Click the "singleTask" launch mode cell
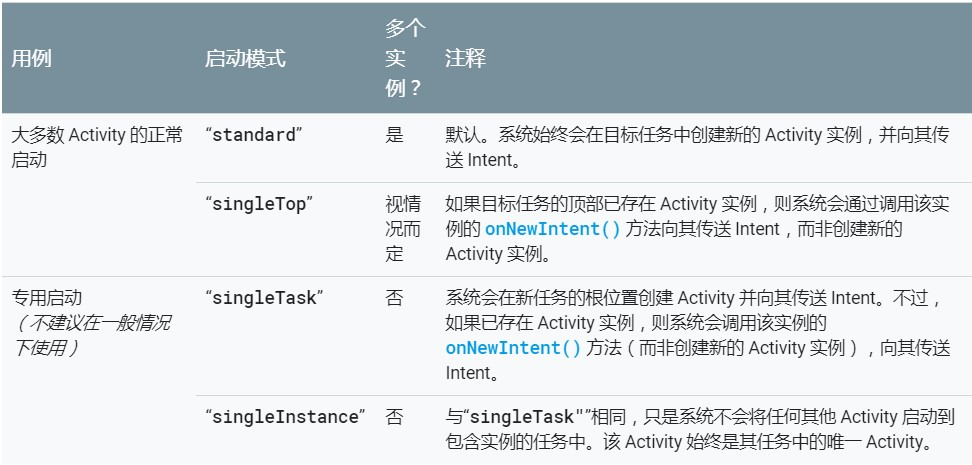 pyautogui.click(x=264, y=298)
